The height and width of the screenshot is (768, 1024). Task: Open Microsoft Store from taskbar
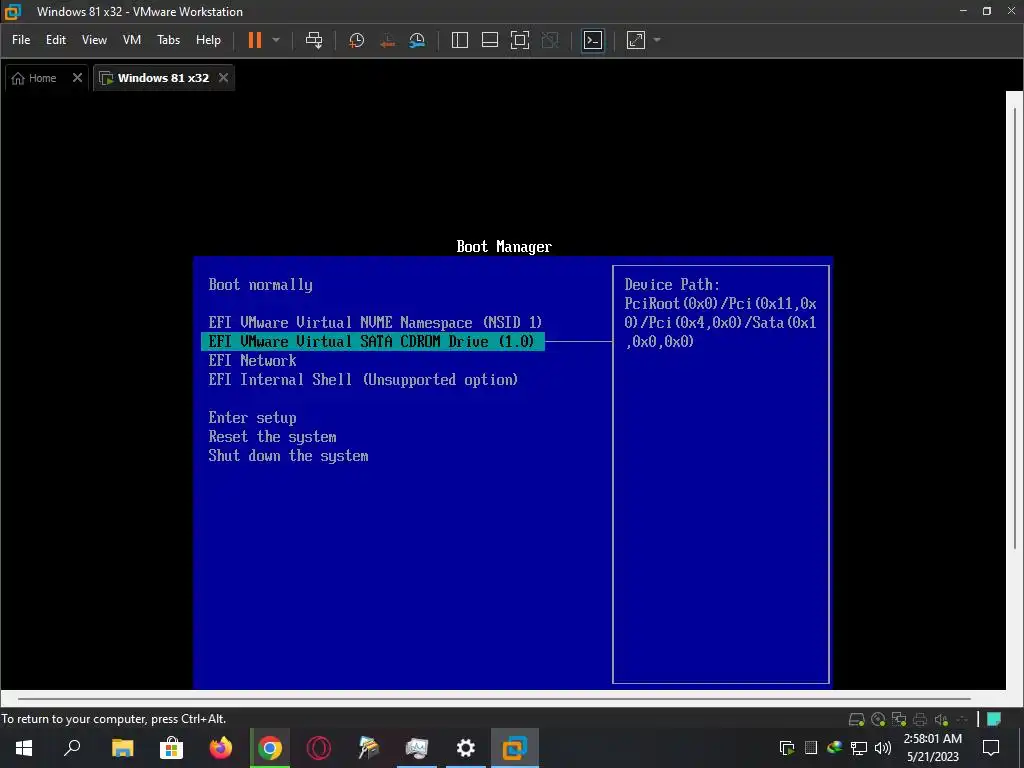[x=171, y=748]
